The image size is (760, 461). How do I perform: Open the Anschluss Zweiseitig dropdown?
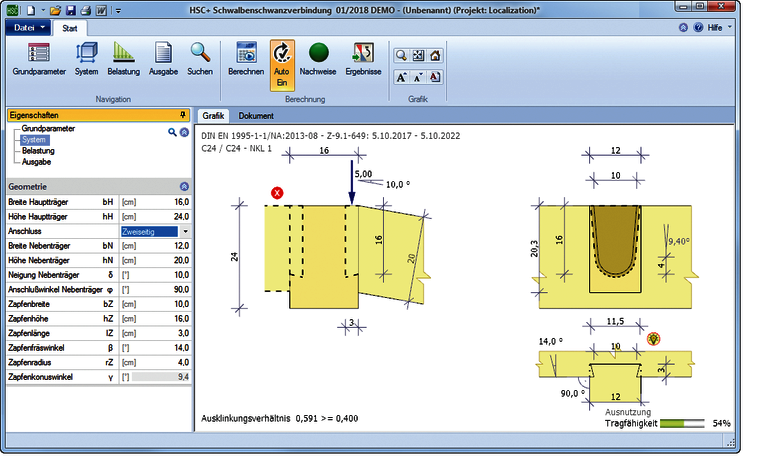coord(185,232)
